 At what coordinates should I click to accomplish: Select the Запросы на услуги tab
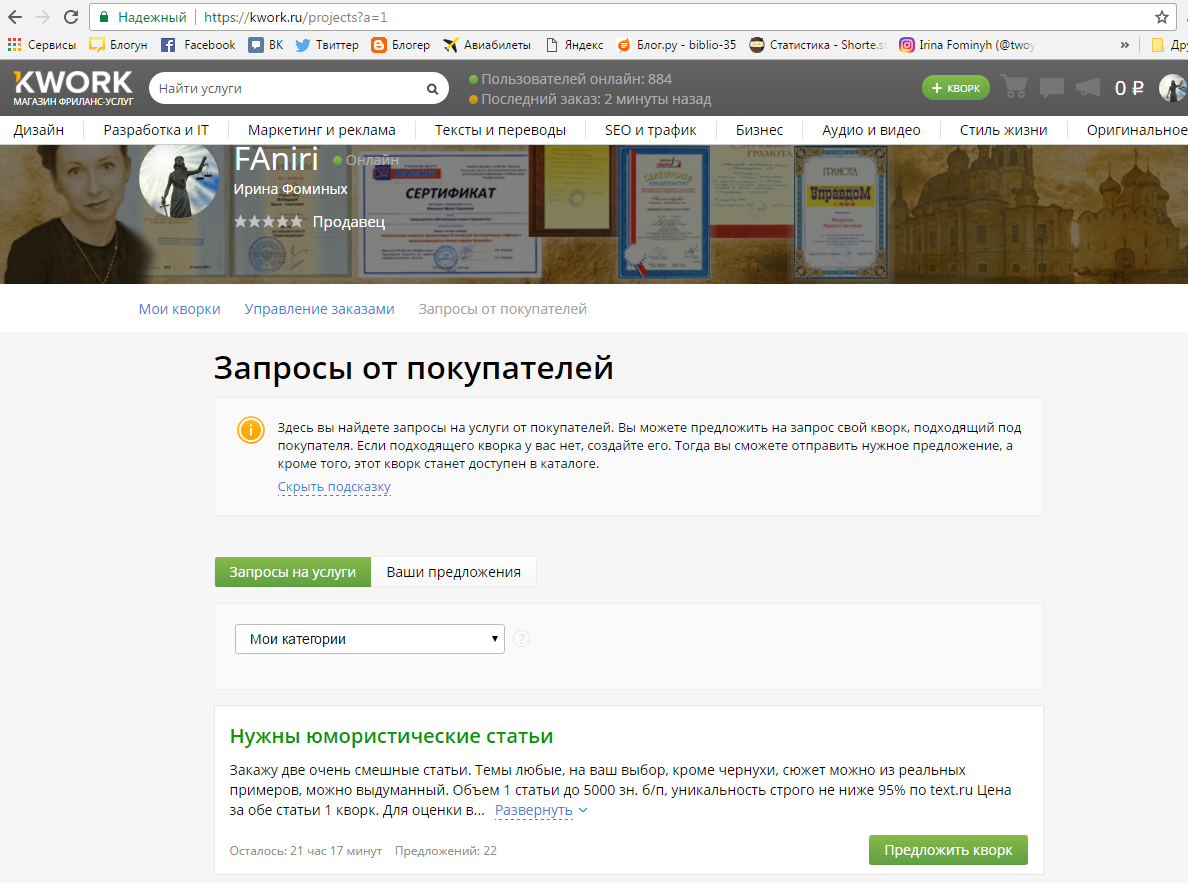(292, 572)
